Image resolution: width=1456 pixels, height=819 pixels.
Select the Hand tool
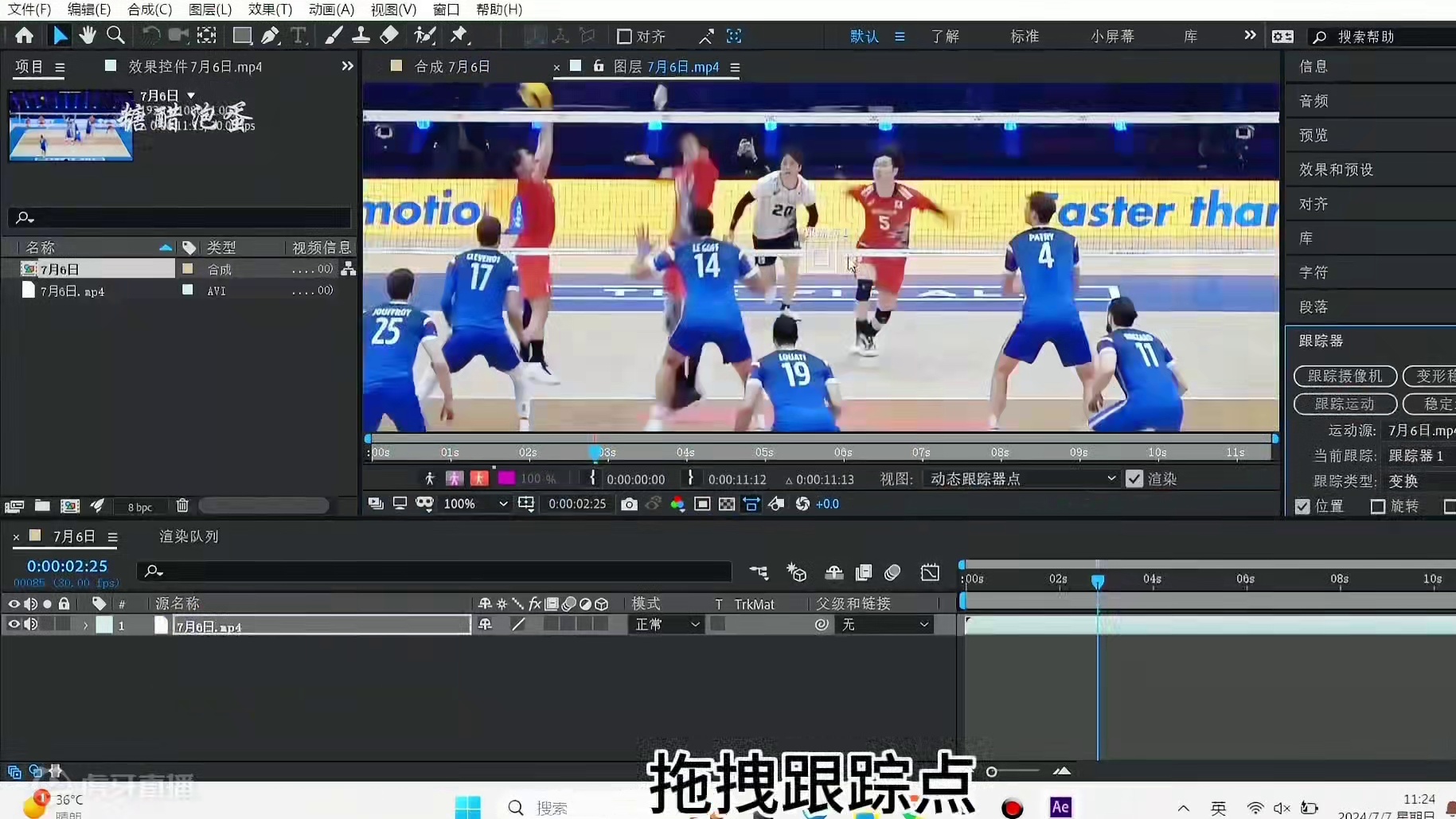coord(87,35)
